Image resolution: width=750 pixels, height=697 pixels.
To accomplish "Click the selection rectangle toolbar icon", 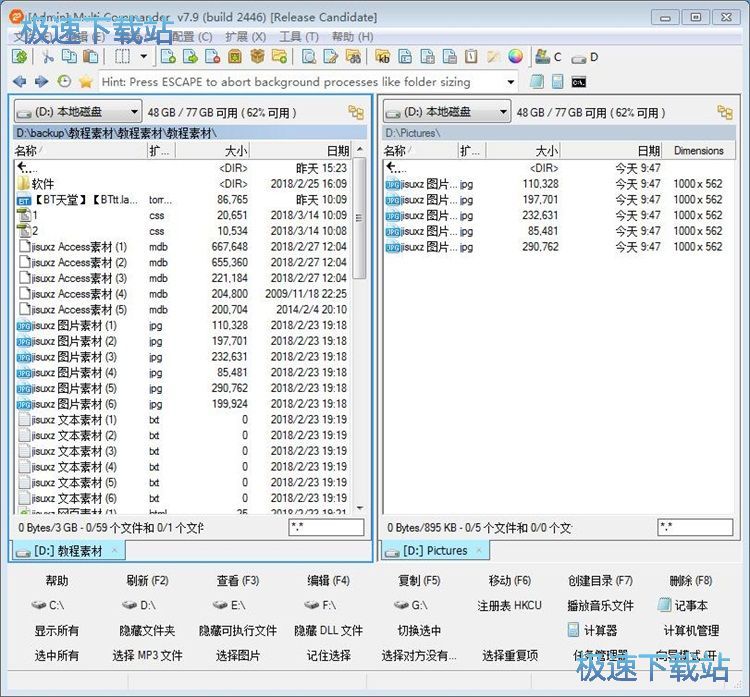I will click(122, 57).
